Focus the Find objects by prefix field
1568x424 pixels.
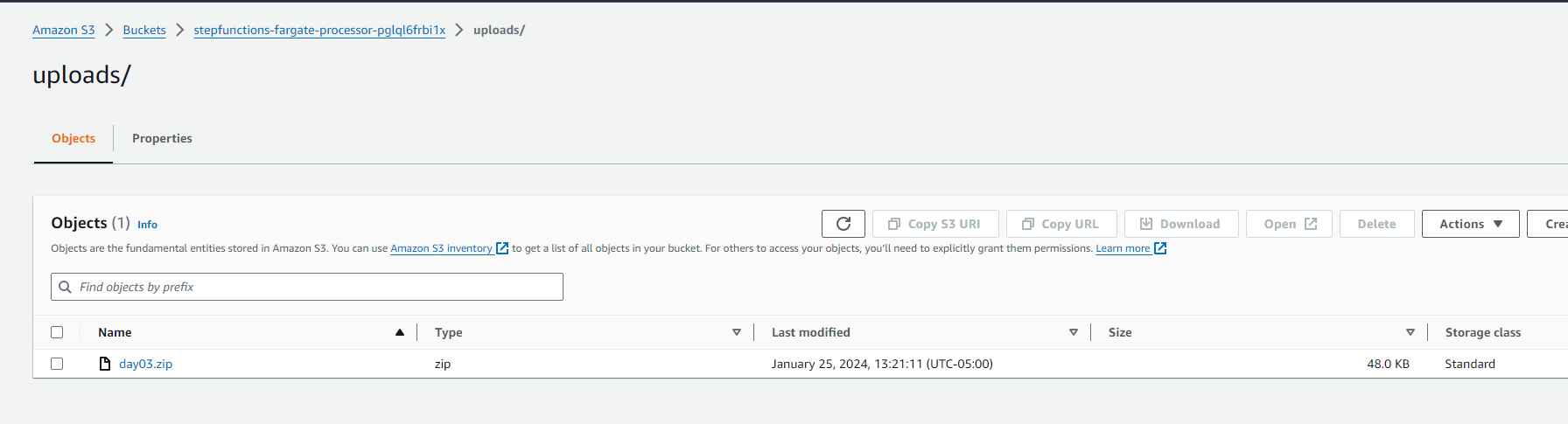tap(315, 287)
